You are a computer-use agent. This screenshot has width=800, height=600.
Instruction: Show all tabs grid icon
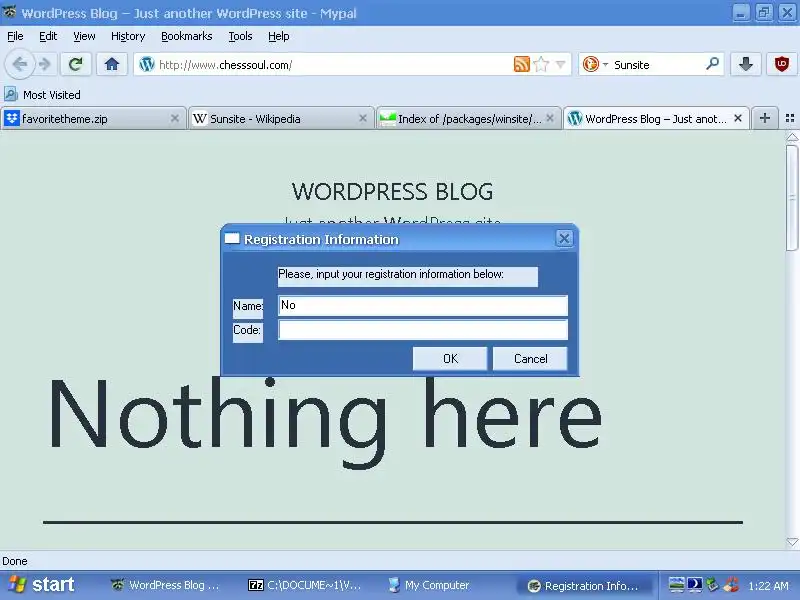[790, 118]
